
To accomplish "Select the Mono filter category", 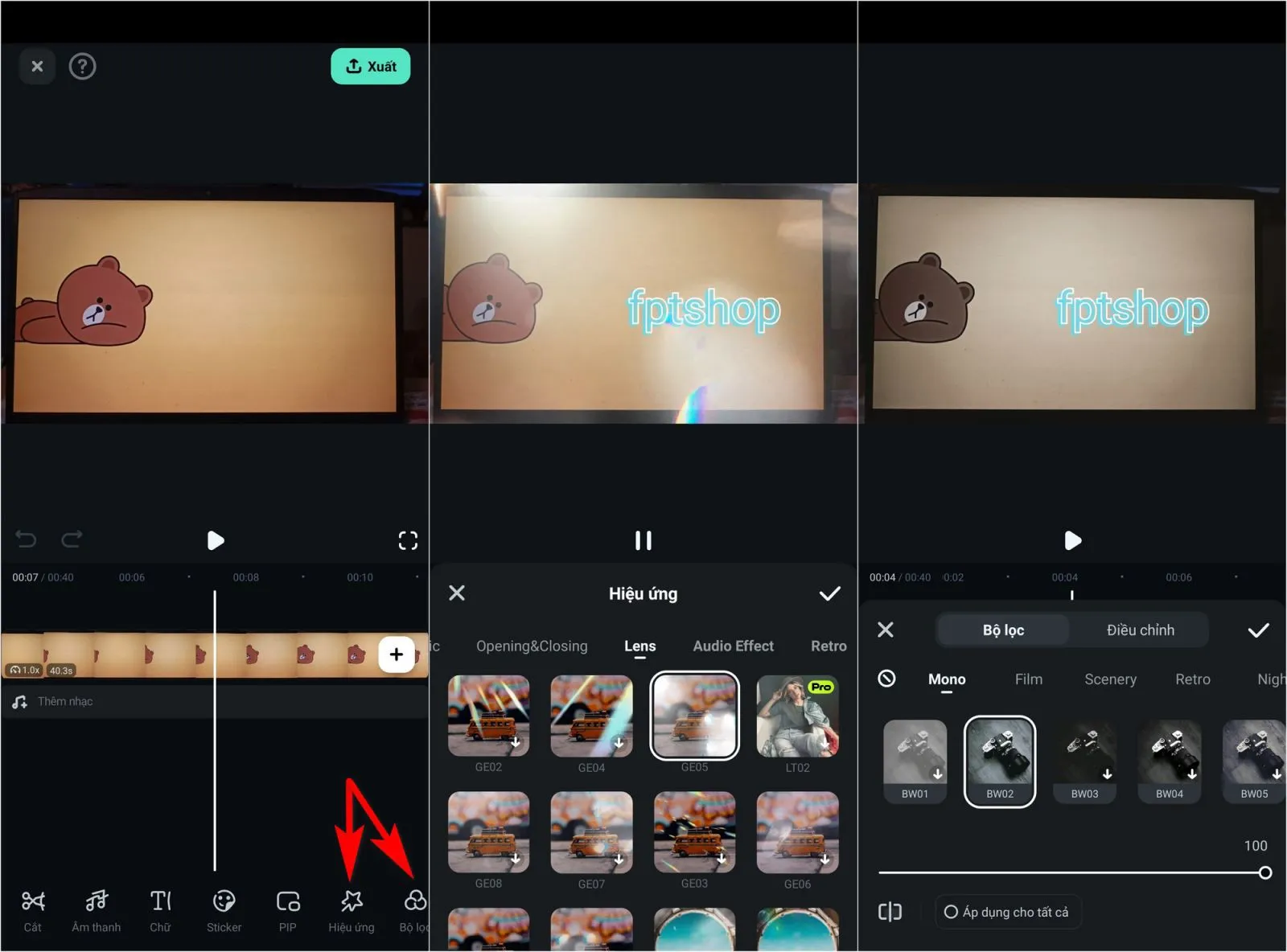I will (x=947, y=680).
